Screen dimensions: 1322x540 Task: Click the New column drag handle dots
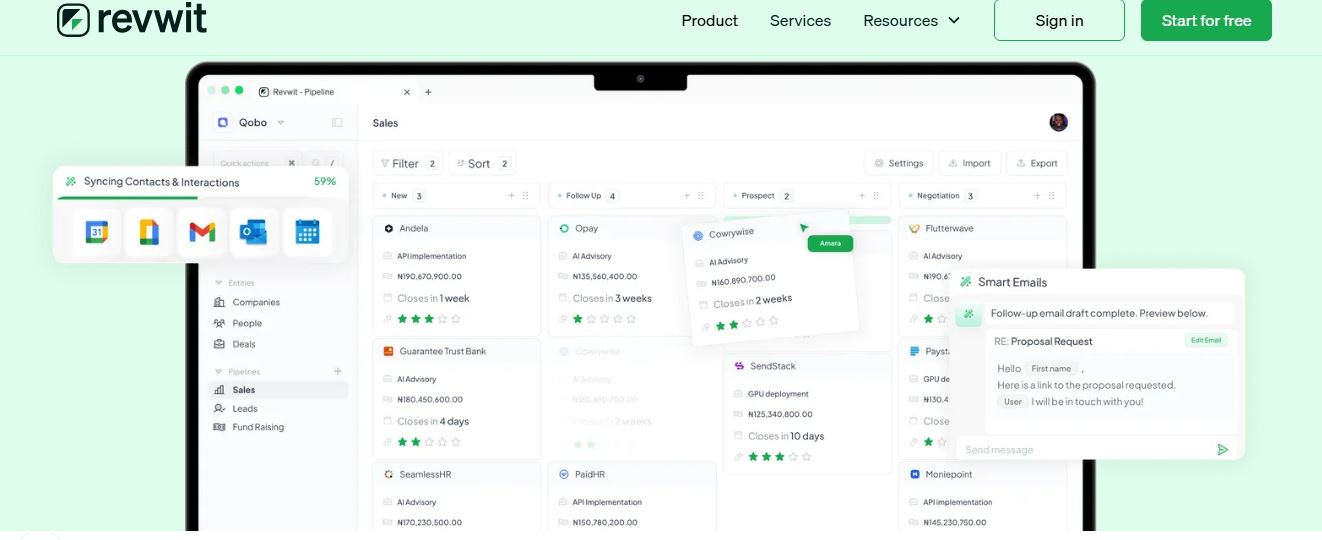(x=526, y=196)
